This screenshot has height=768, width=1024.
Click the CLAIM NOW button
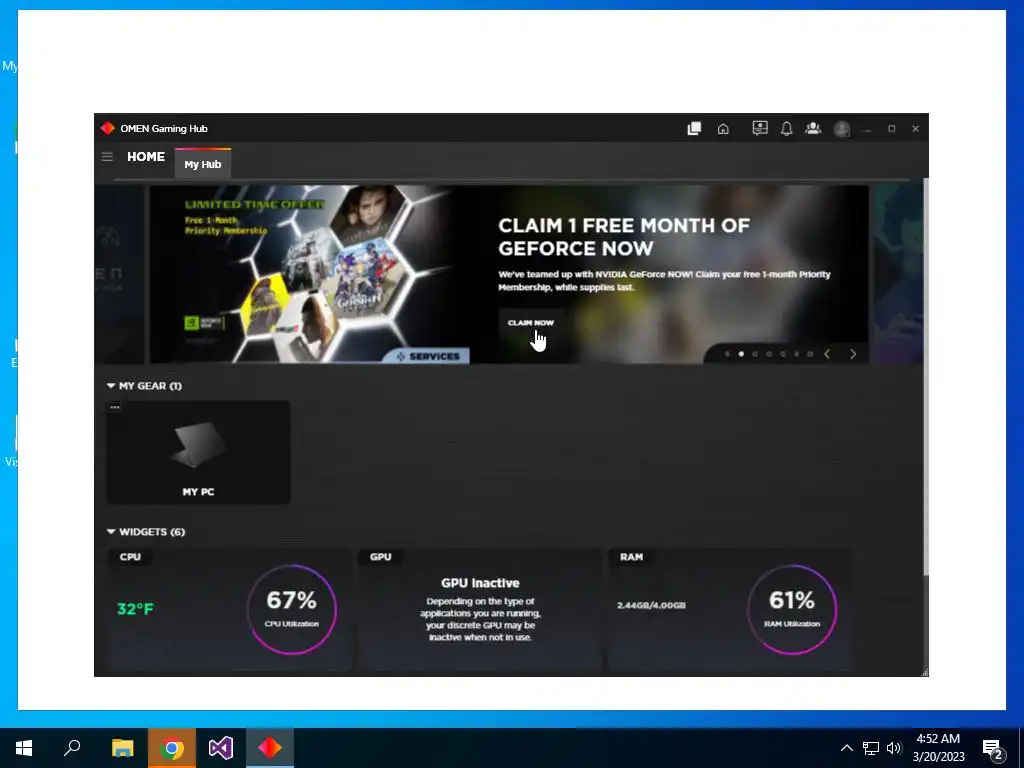pos(530,323)
